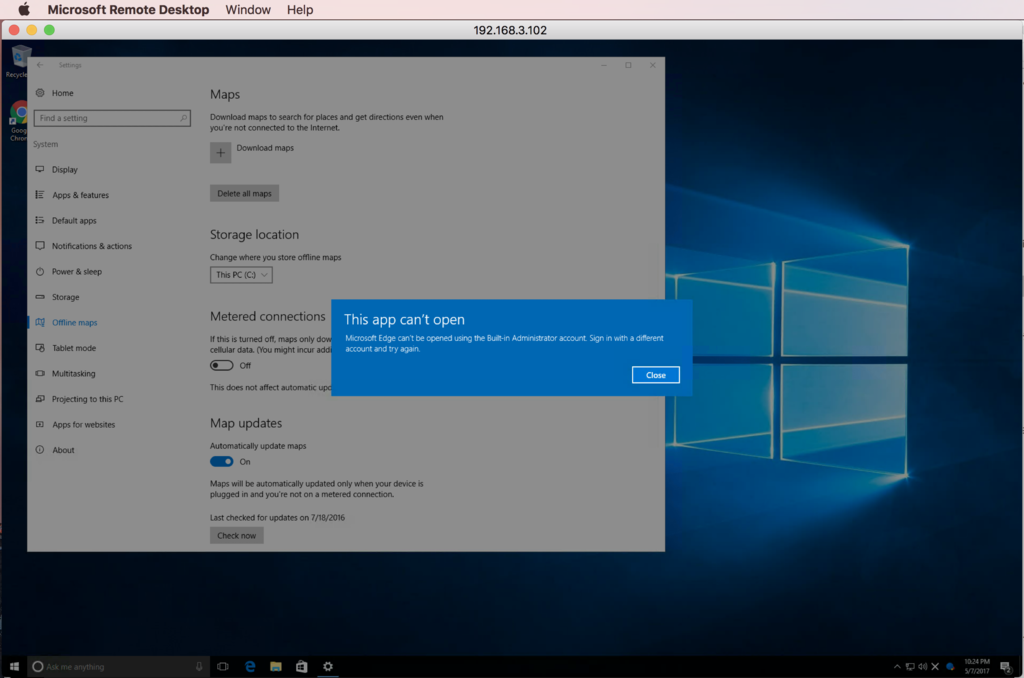Image resolution: width=1024 pixels, height=678 pixels.
Task: Open the Action Center notifications icon
Action: [1006, 666]
